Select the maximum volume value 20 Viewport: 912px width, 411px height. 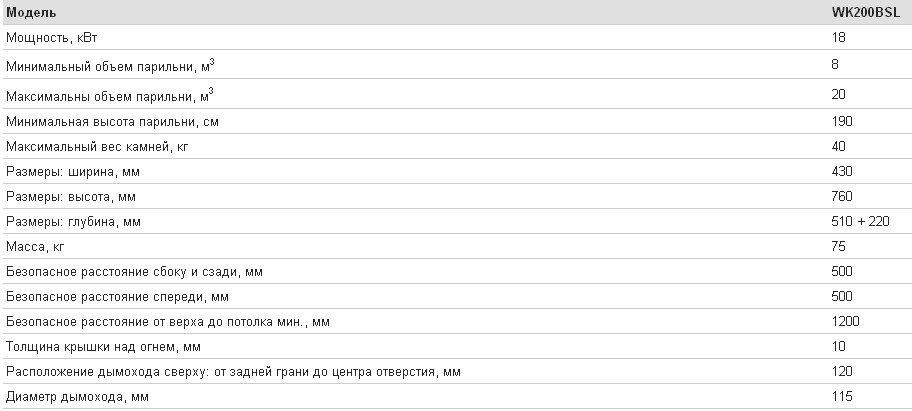click(x=838, y=94)
